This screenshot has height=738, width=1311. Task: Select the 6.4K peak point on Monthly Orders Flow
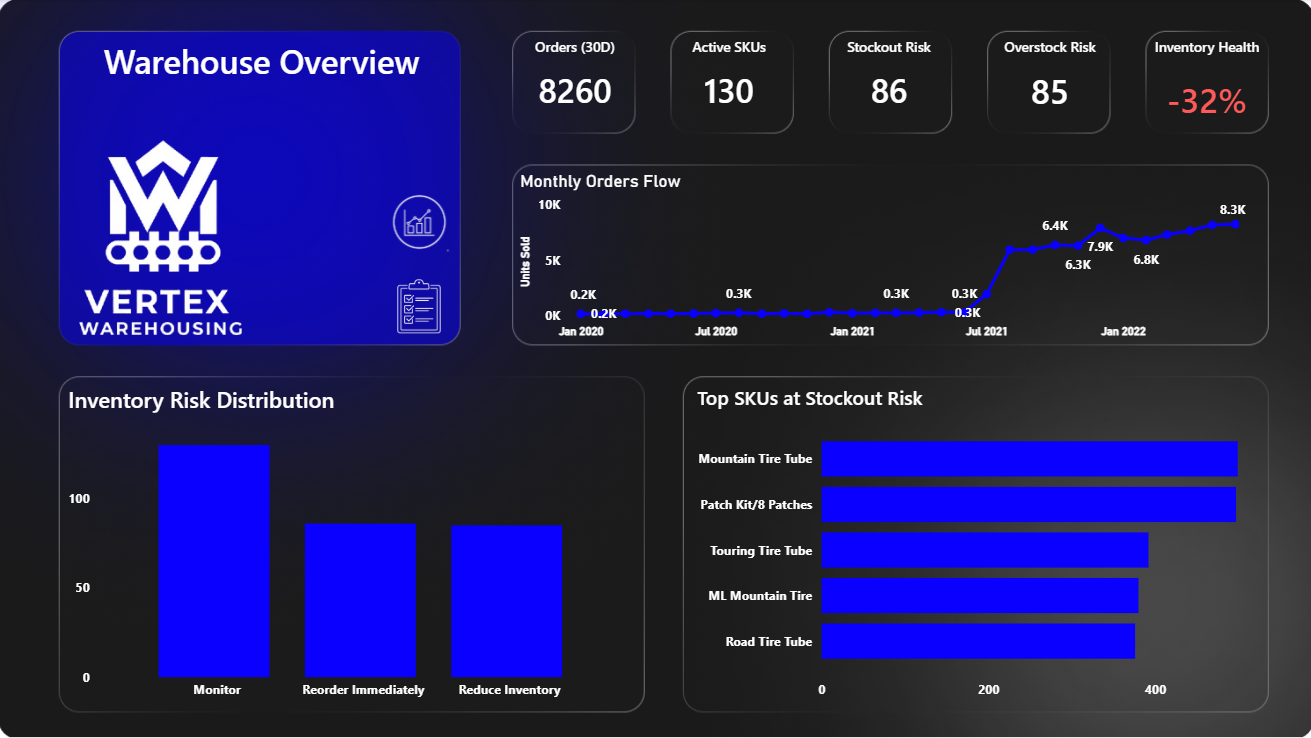point(1055,242)
